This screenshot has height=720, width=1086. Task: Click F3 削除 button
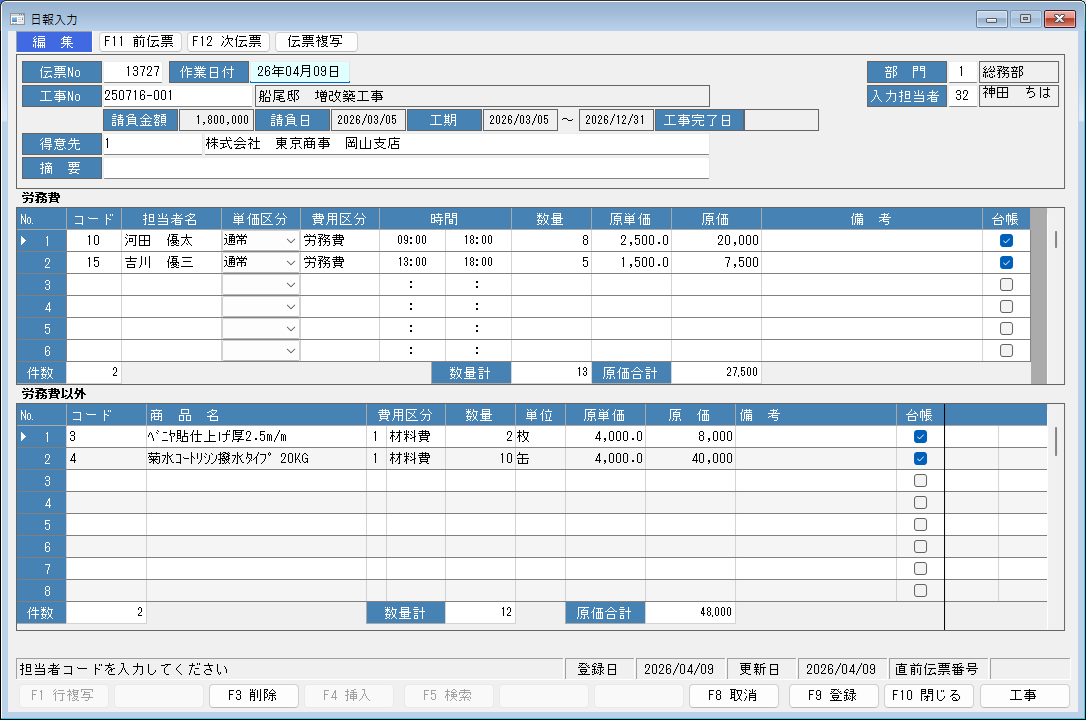point(252,696)
